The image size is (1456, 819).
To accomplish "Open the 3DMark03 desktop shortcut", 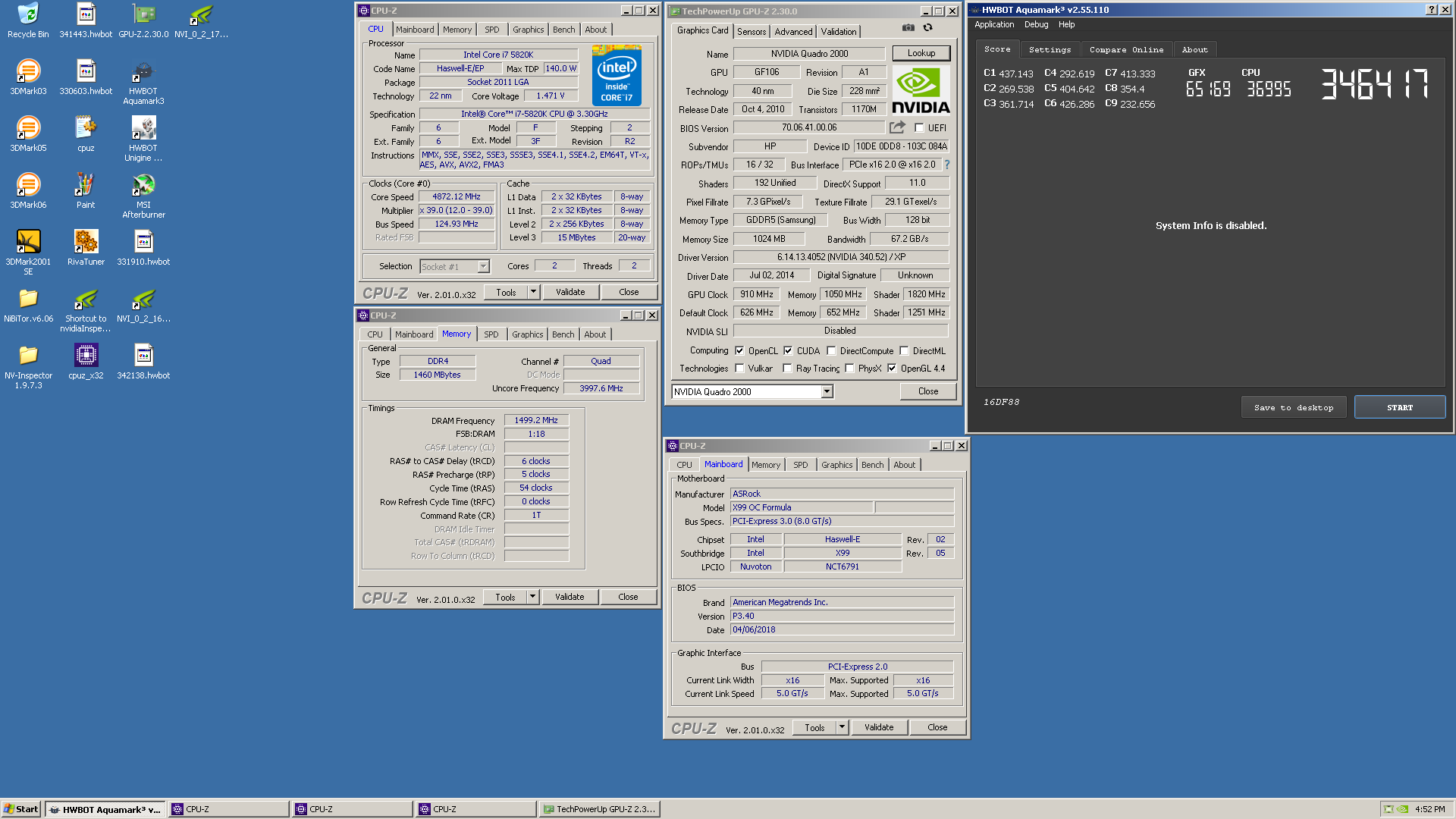I will tap(28, 77).
